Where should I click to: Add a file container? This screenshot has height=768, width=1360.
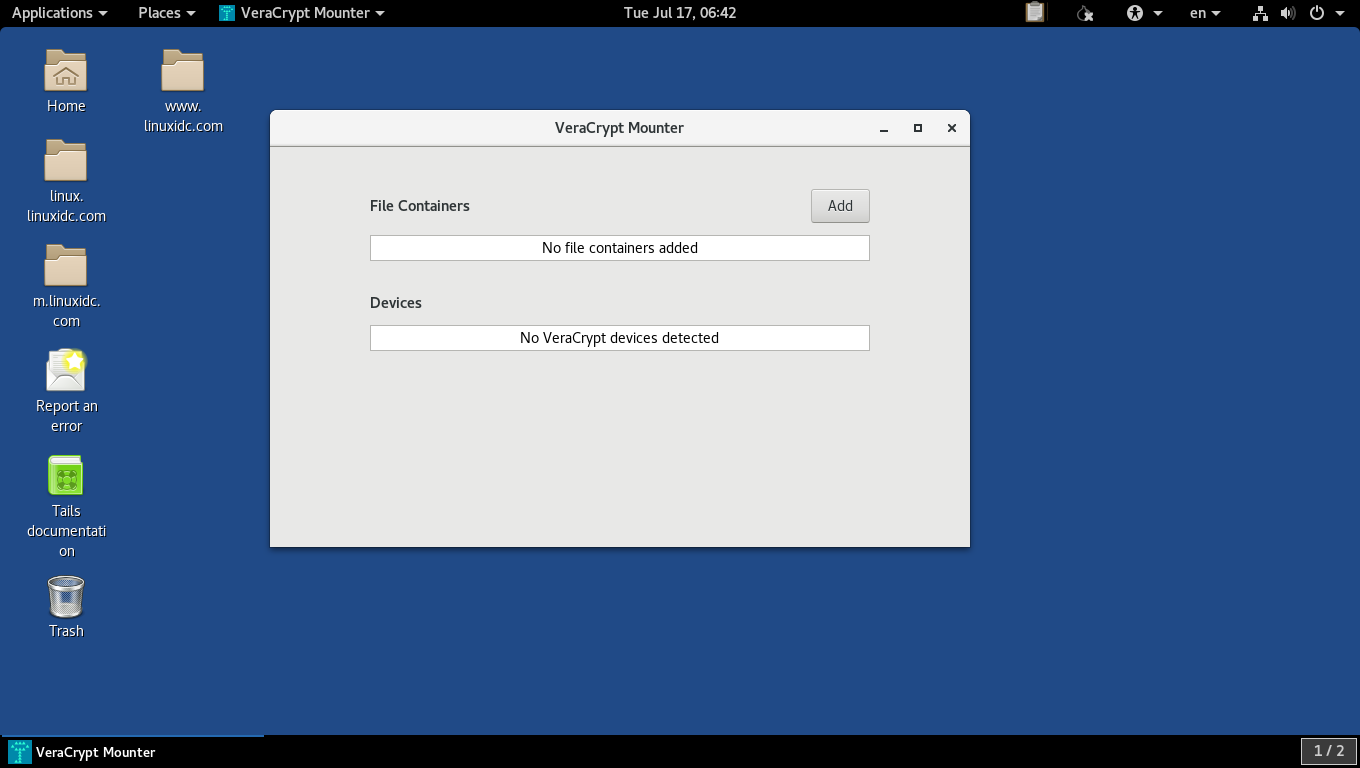point(840,206)
